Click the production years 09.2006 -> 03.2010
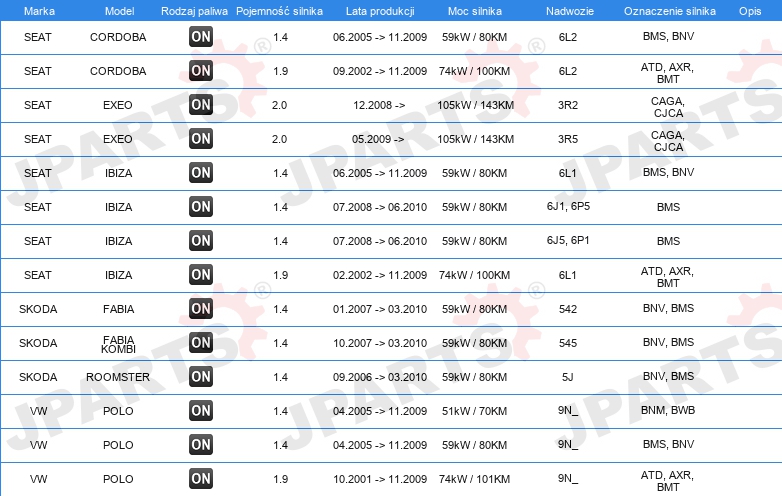 (380, 377)
